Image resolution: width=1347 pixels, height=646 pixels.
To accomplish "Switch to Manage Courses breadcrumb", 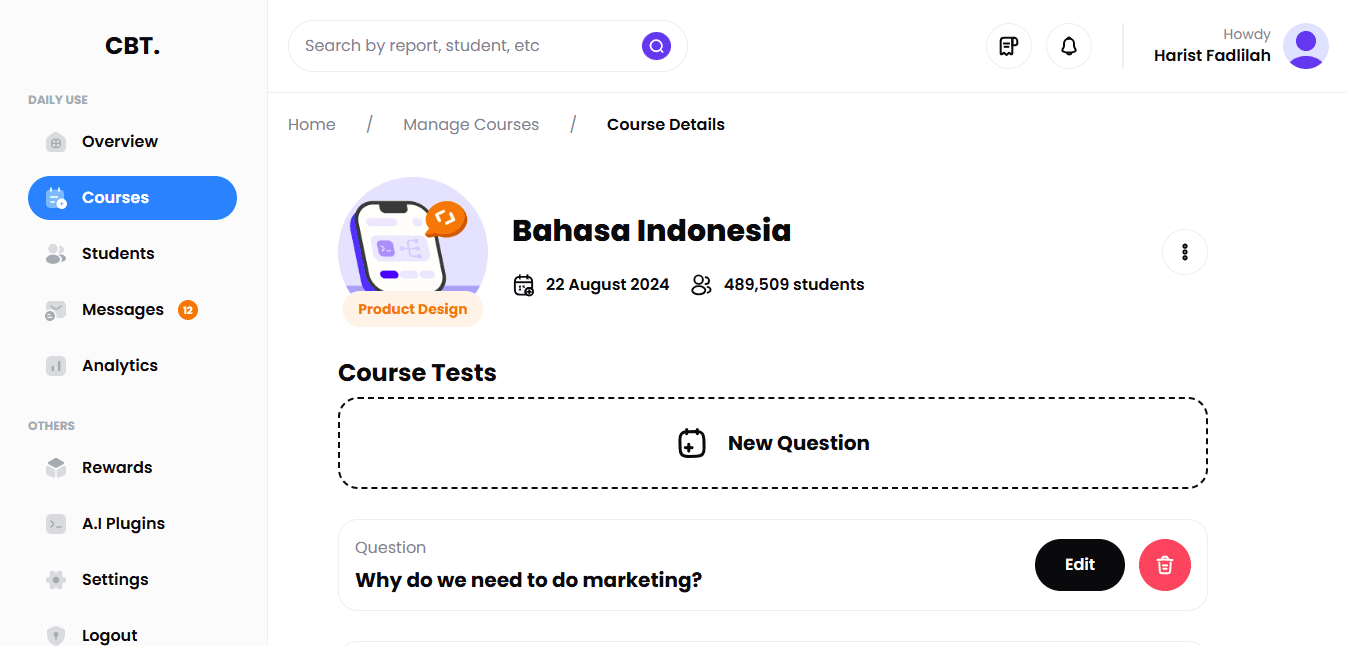I will click(x=471, y=124).
